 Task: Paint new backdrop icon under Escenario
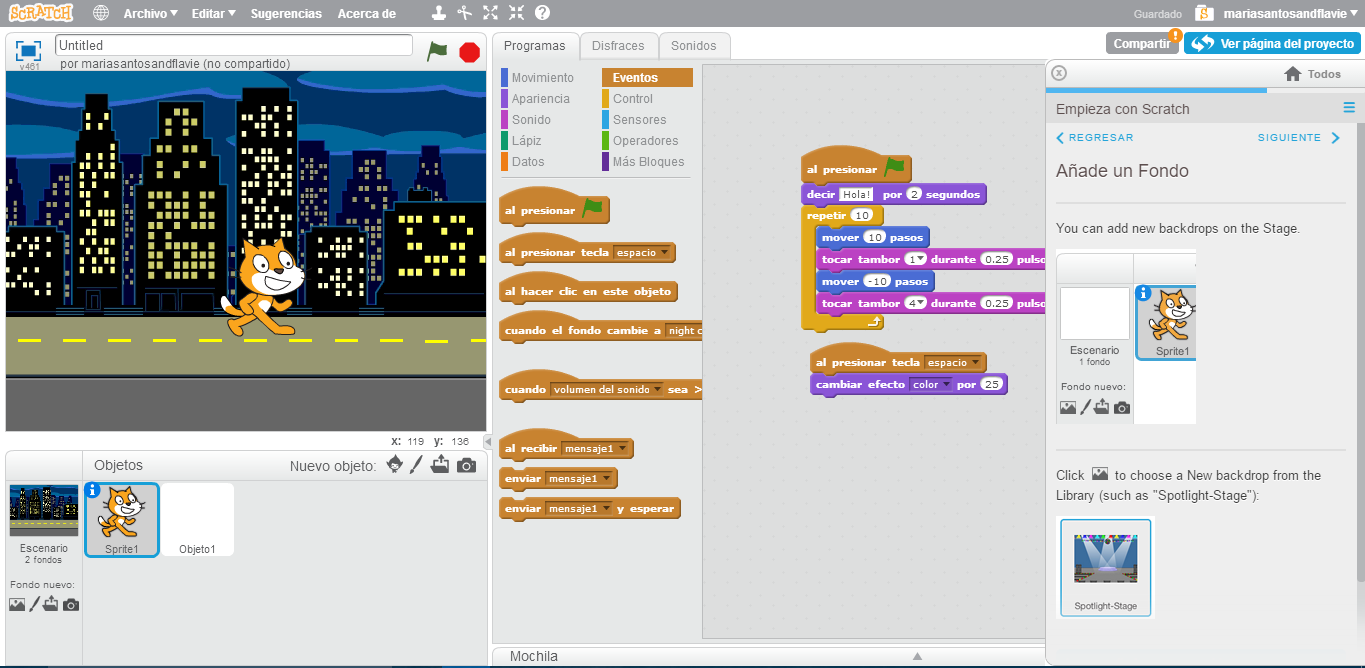click(x=35, y=604)
